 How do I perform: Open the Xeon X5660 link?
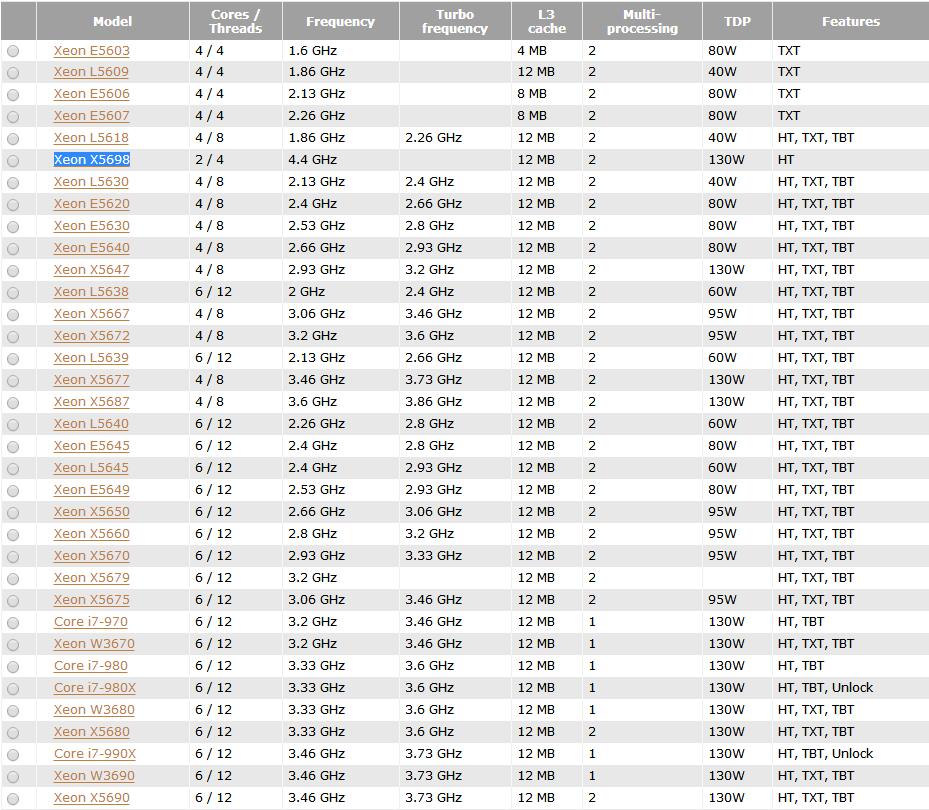click(91, 533)
